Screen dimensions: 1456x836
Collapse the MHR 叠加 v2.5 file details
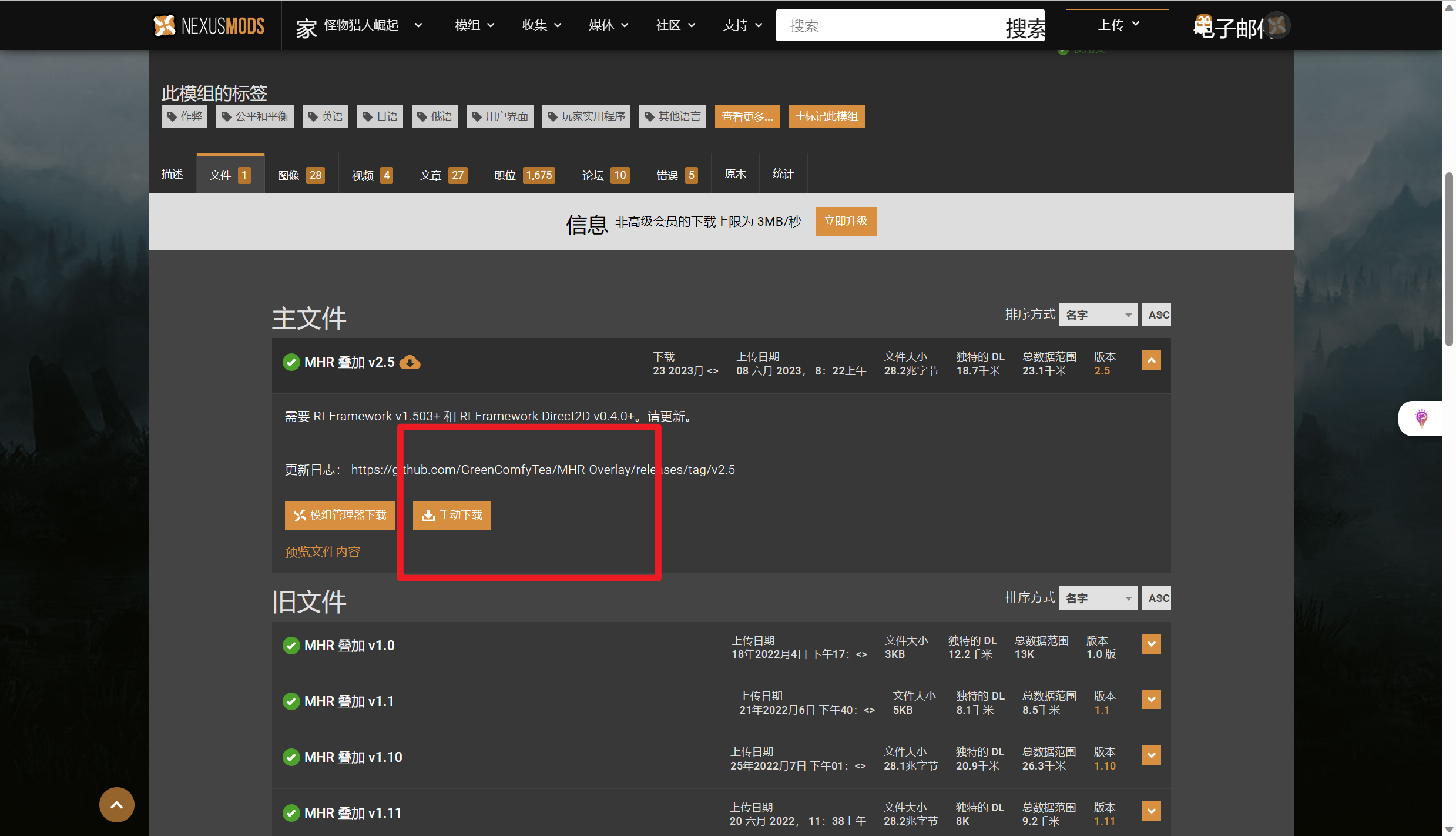click(1151, 360)
